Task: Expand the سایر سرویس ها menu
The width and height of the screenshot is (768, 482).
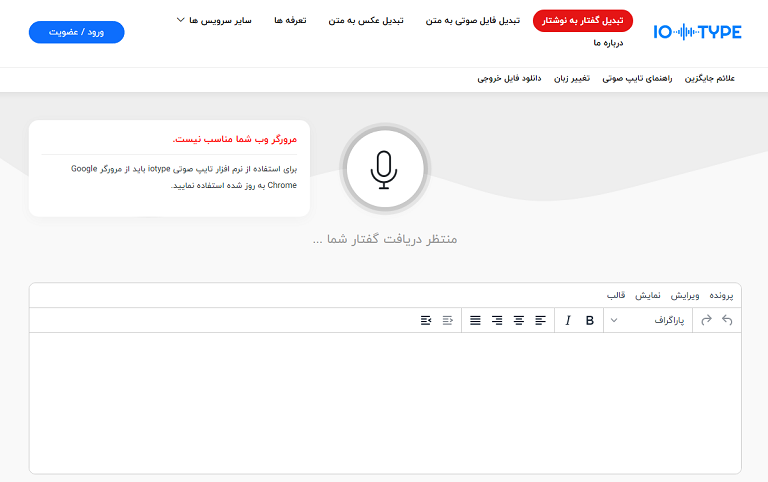Action: [x=214, y=20]
